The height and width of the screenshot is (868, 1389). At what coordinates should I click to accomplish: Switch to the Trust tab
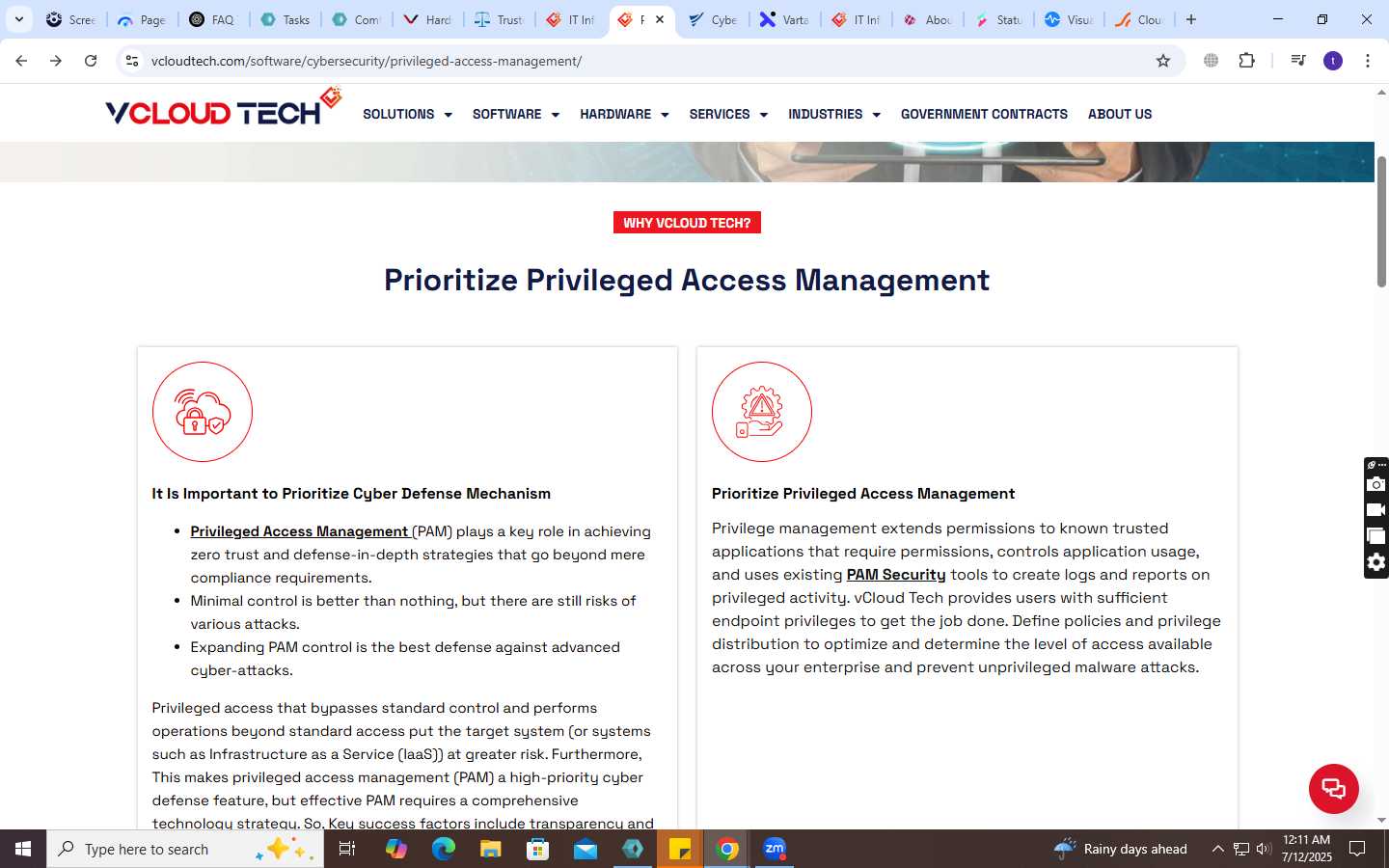tap(499, 19)
